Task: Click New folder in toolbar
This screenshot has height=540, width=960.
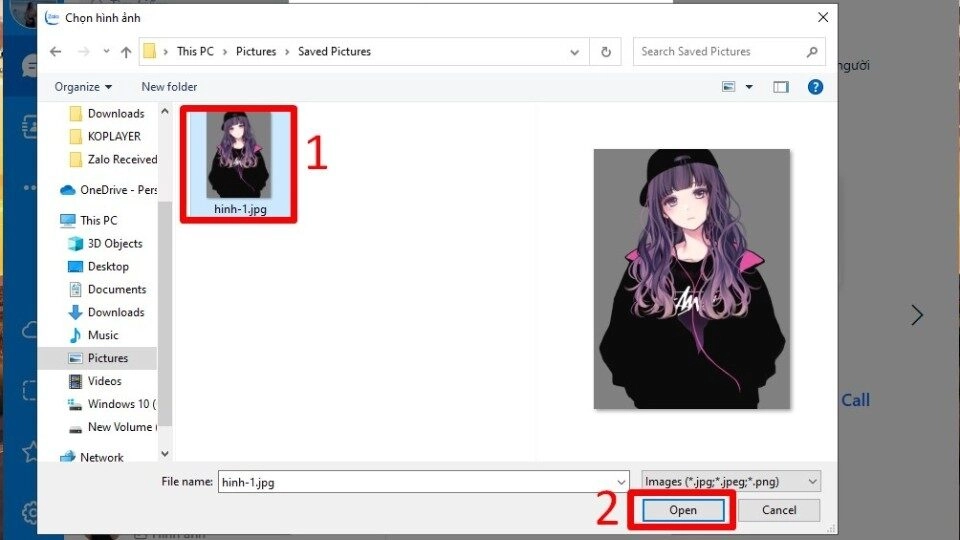Action: [x=169, y=87]
